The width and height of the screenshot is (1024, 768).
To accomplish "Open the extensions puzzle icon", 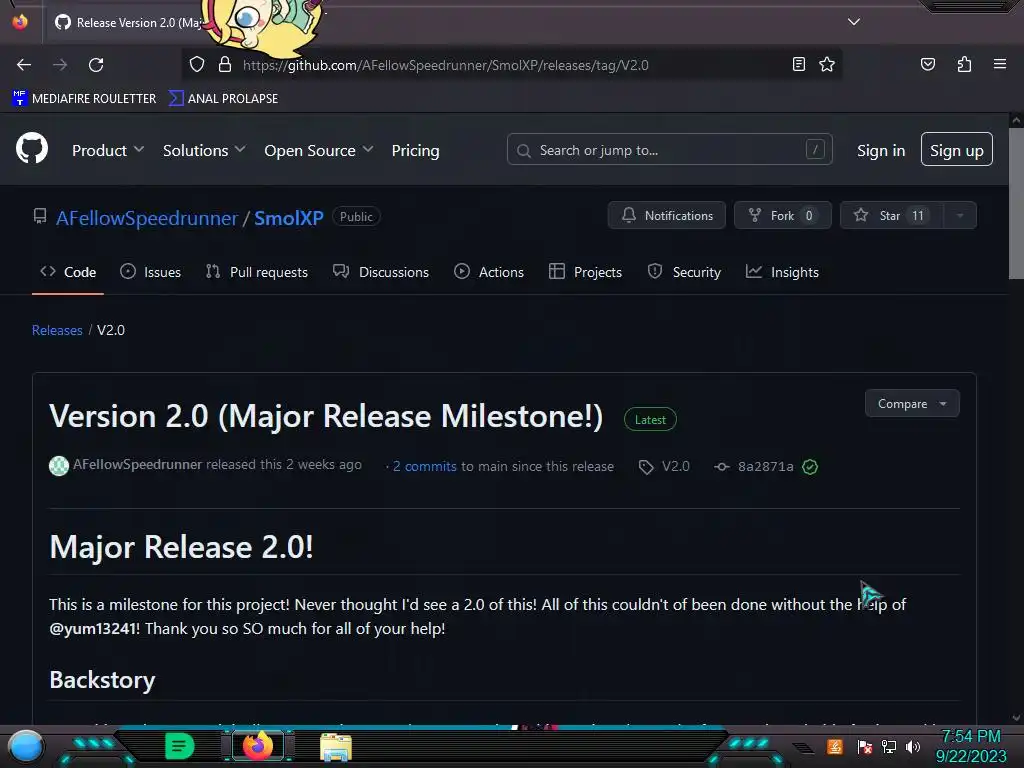I will click(x=964, y=65).
